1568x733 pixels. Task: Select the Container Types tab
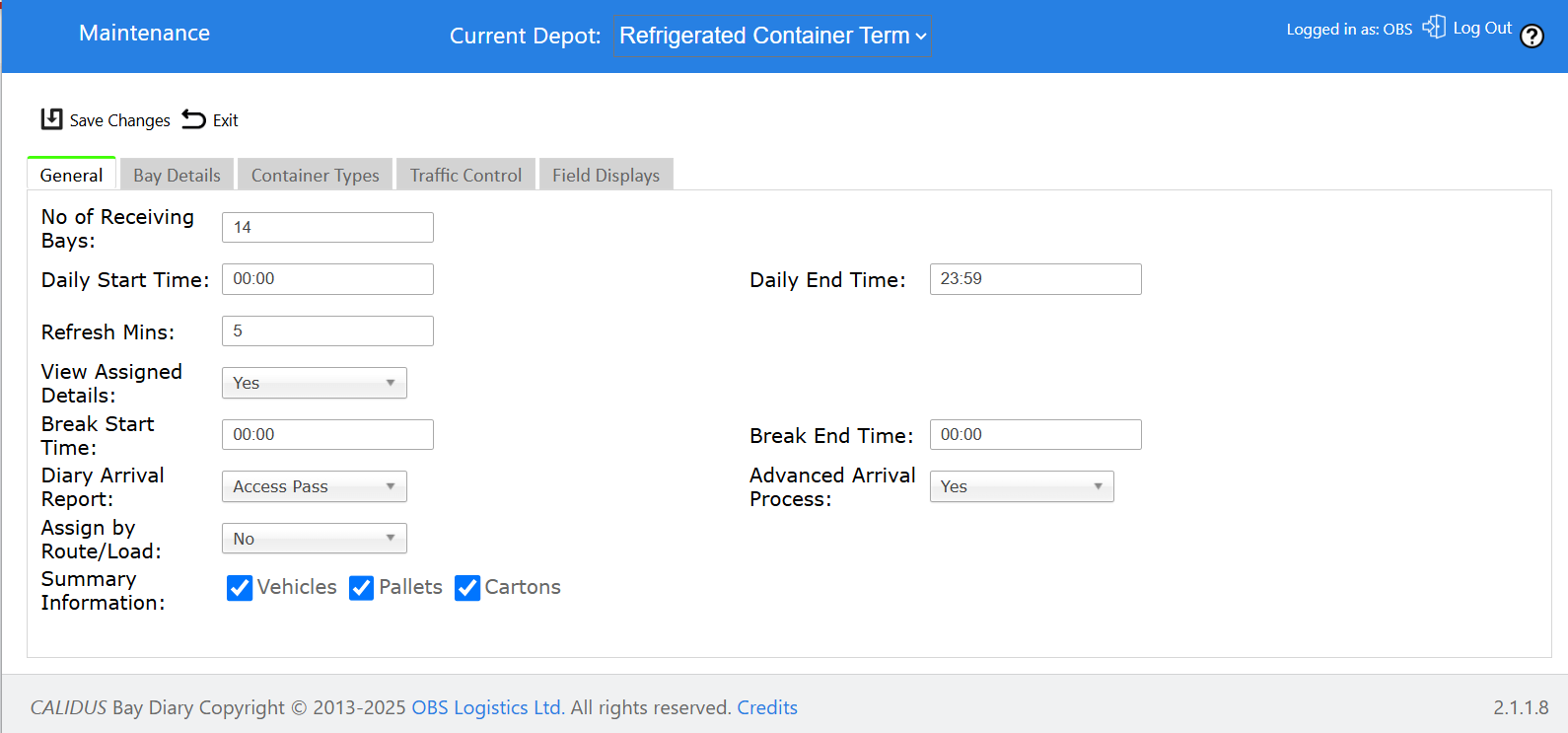316,175
